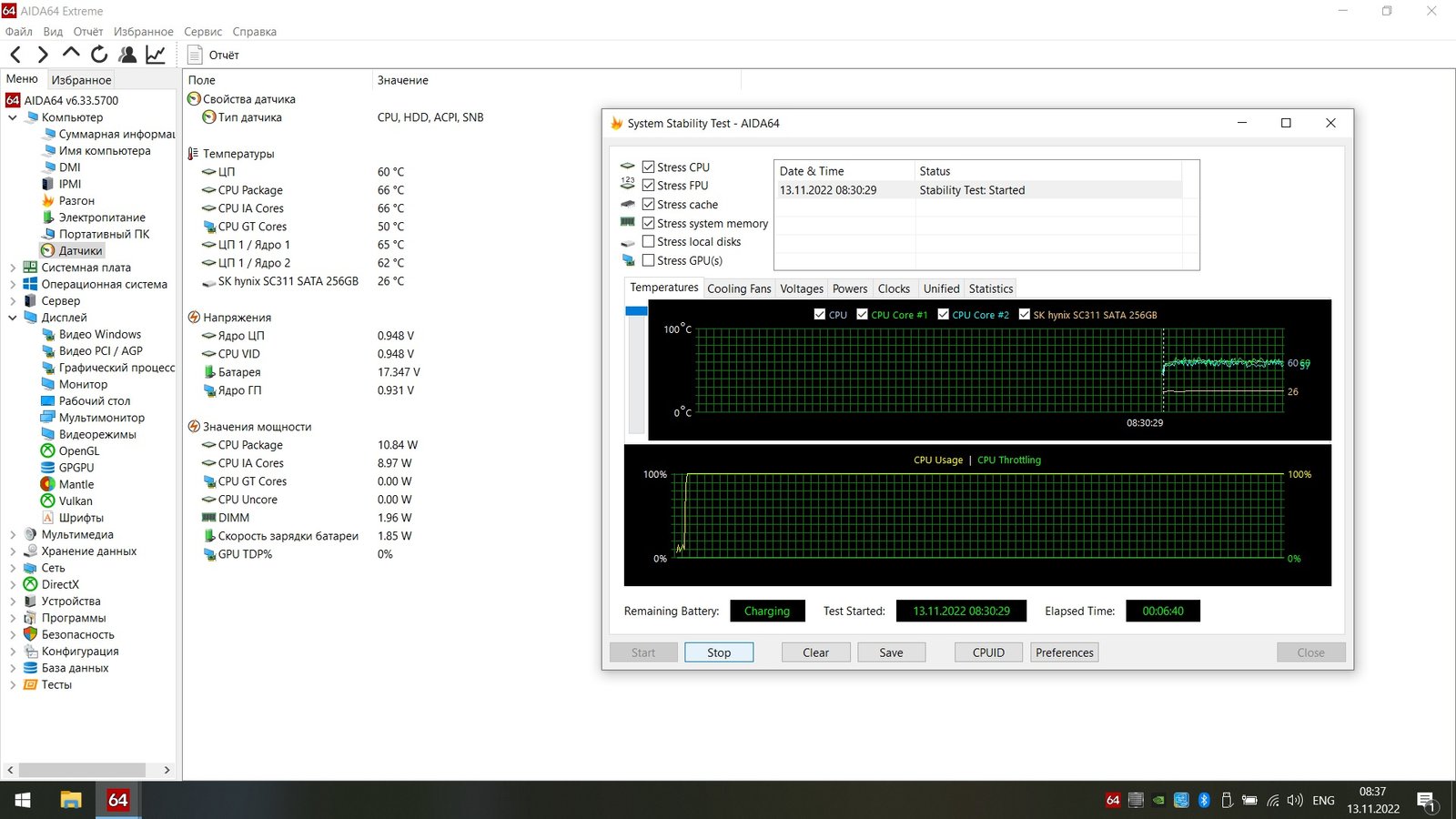The height and width of the screenshot is (819, 1456).
Task: Select the DirectX tree icon
Action: tap(30, 584)
